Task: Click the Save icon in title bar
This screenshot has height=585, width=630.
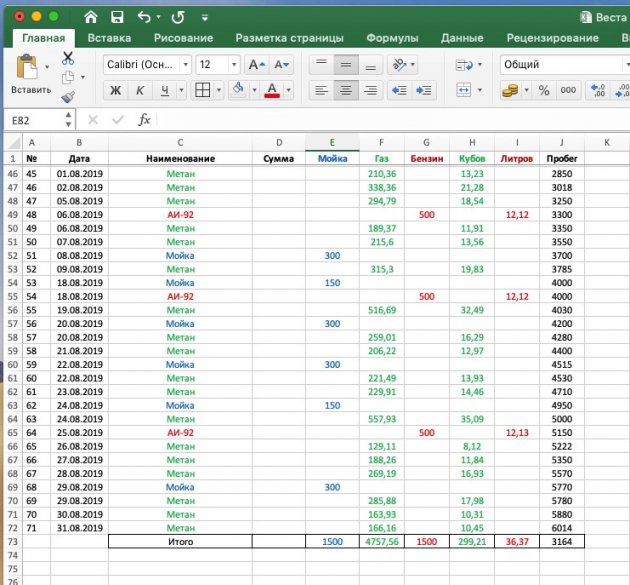Action: 117,17
